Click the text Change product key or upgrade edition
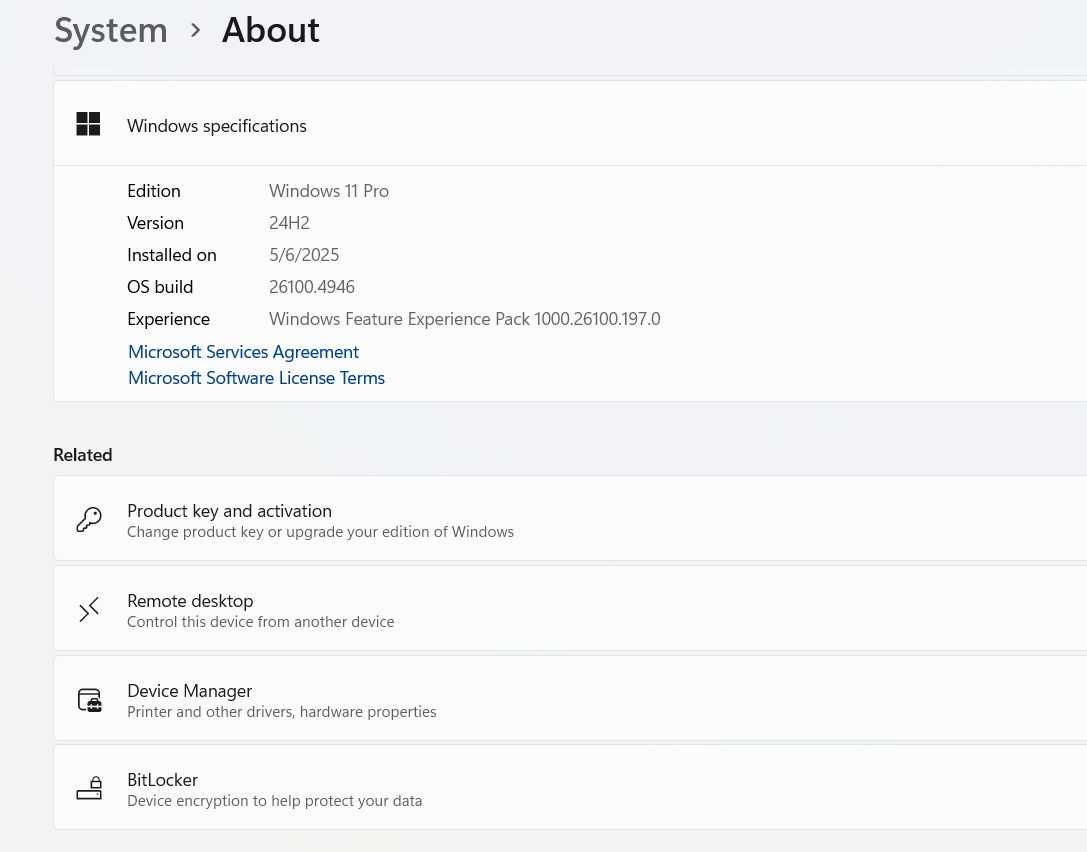 click(320, 532)
